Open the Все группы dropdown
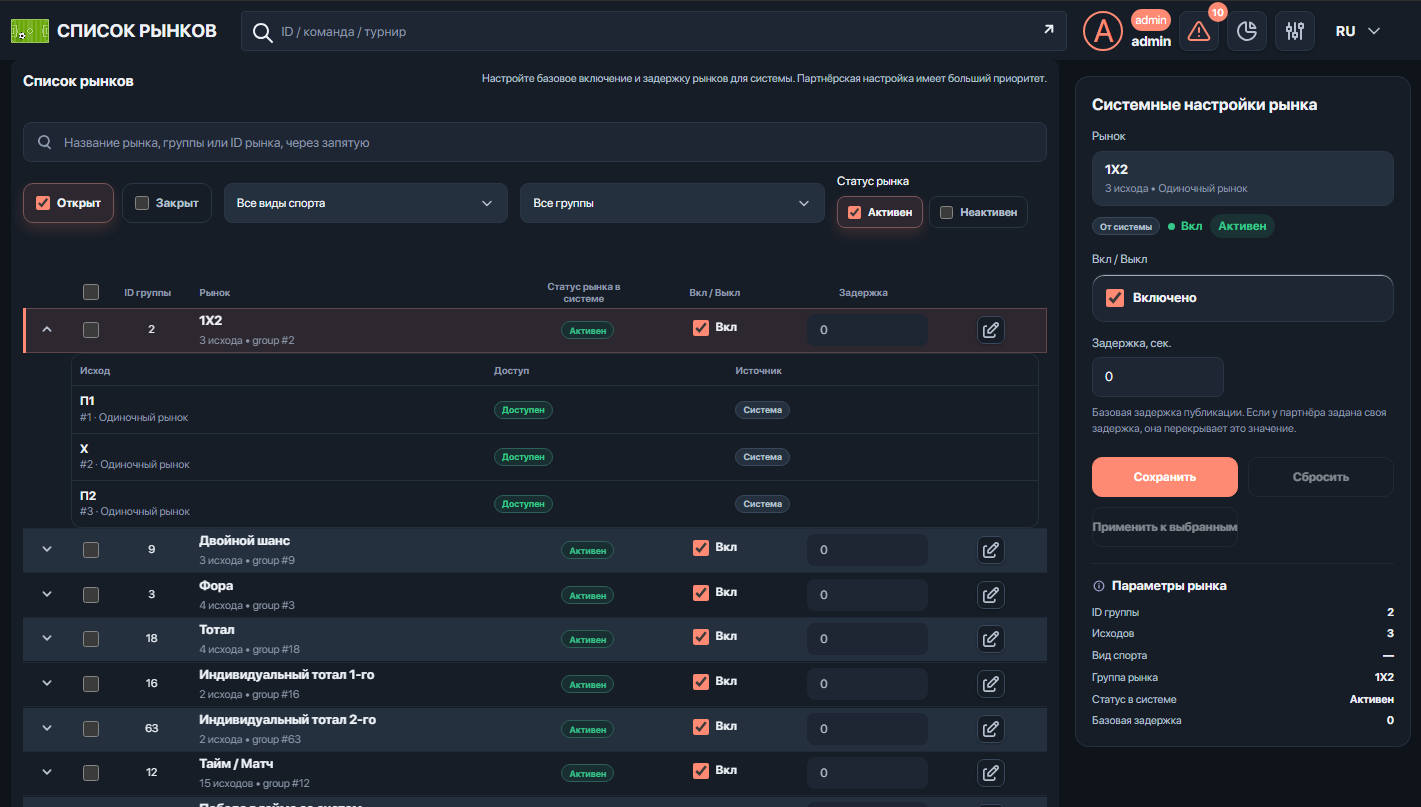Screen dimensions: 1421x807 pyautogui.click(x=671, y=203)
